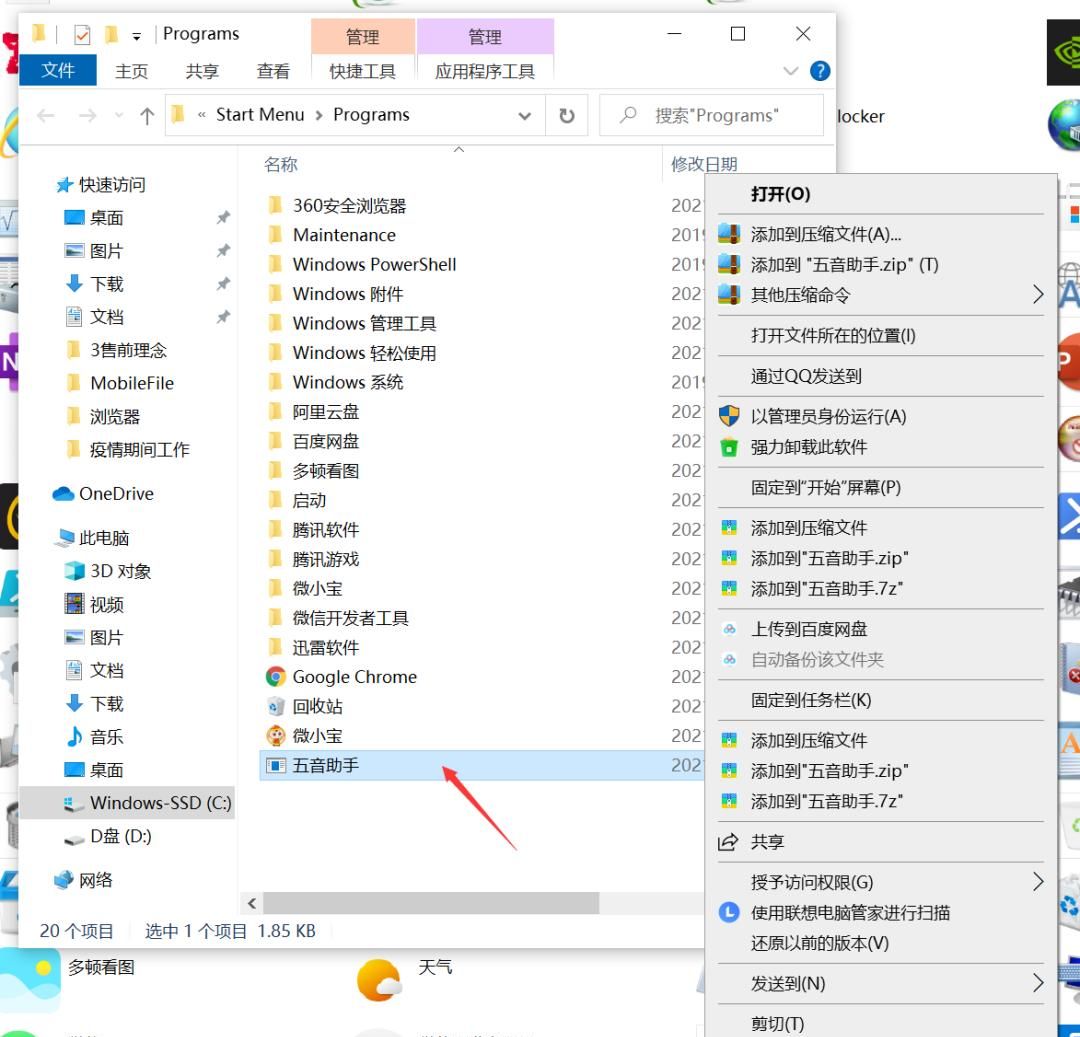Click the 联想电脑管家 scan icon
Screen dimensions: 1080x1037
(x=729, y=912)
